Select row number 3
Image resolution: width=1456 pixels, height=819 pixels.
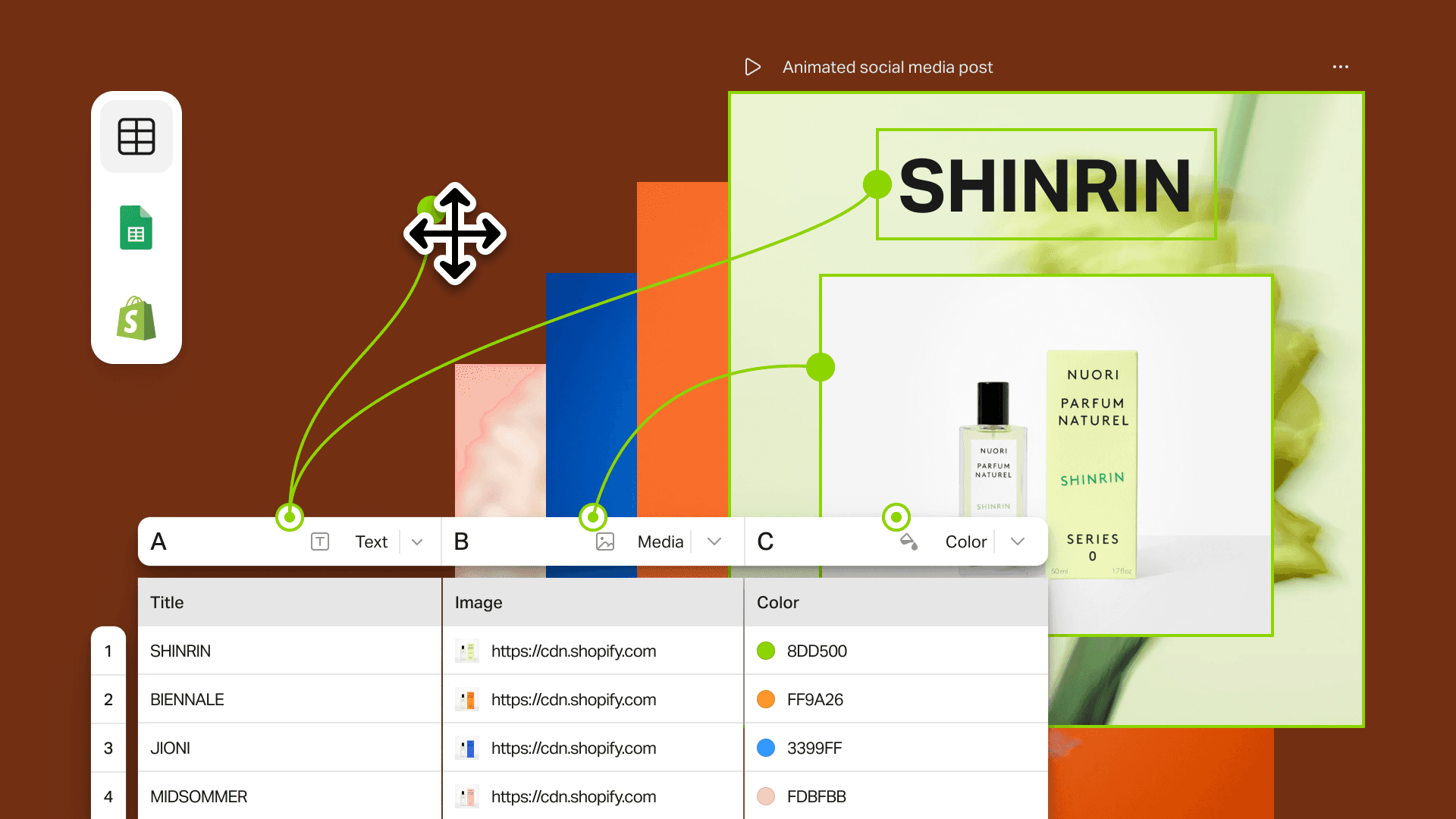tap(108, 748)
